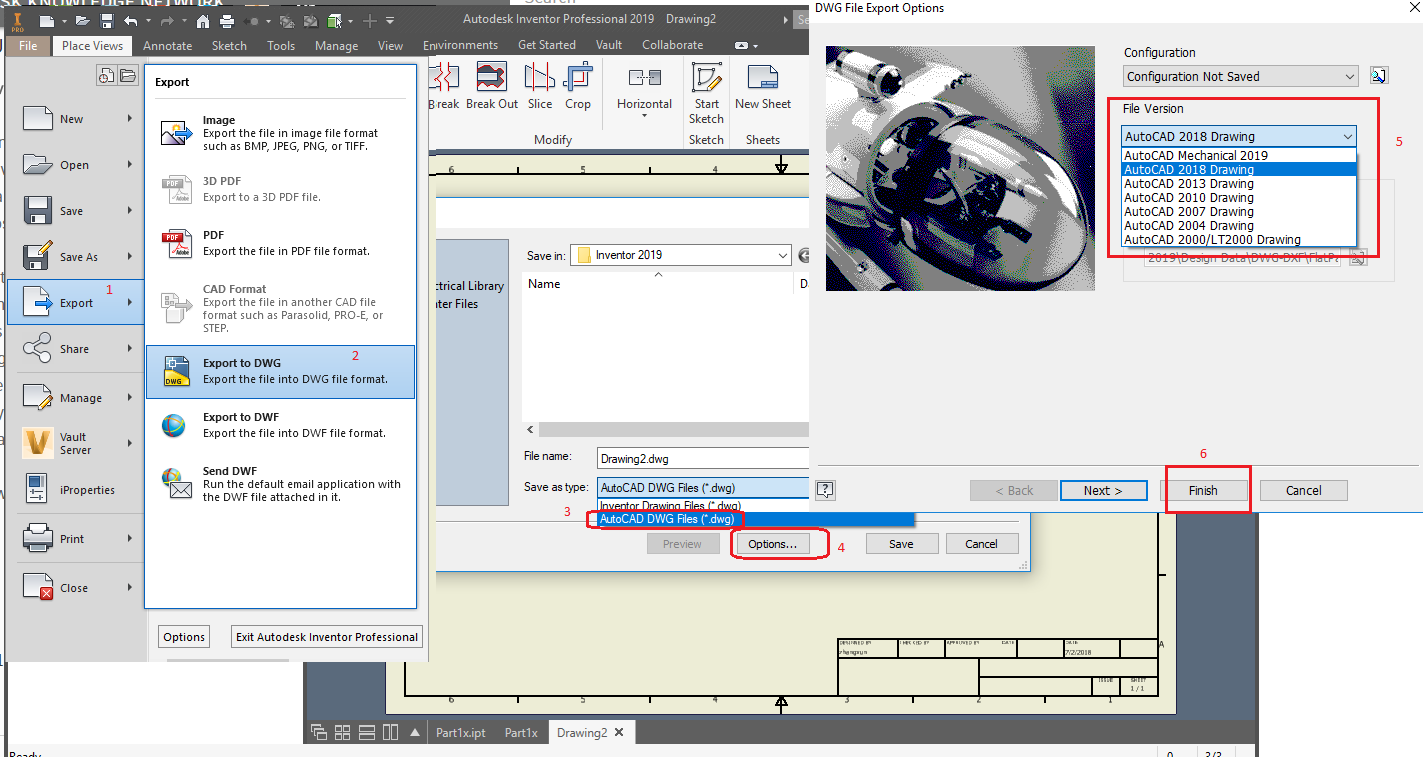Choose Send DWF option
This screenshot has height=757, width=1423.
click(280, 484)
